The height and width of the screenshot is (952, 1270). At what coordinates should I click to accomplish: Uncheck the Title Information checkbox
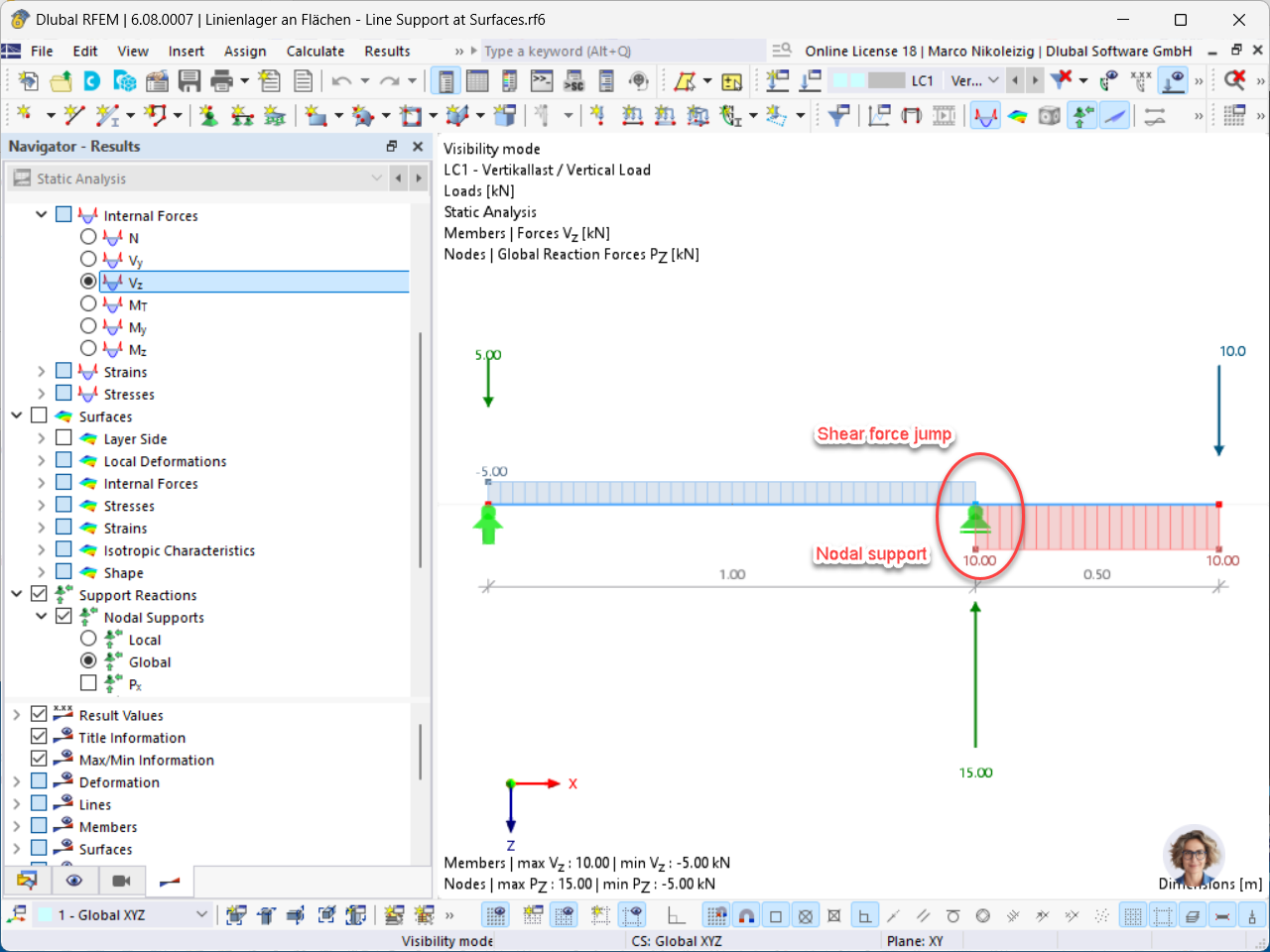(38, 737)
